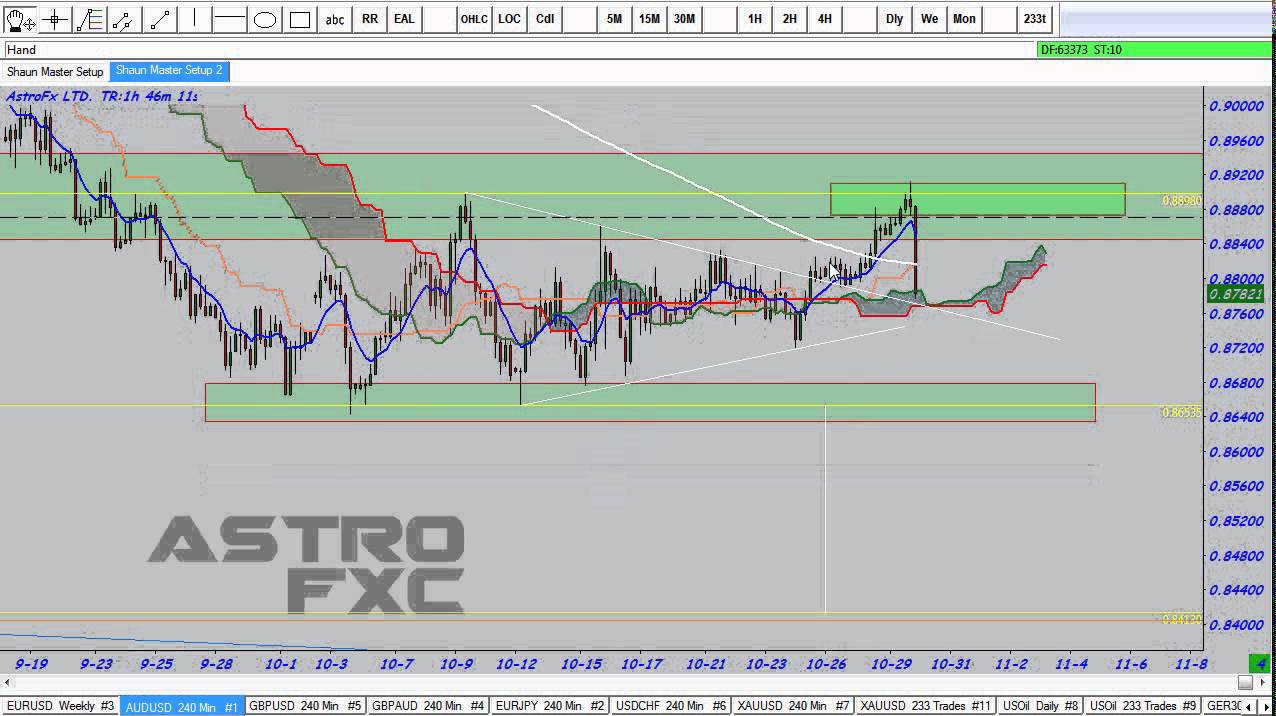Choose the Fibonacci fan drawing tool
This screenshot has height=716, width=1276.
(x=90, y=19)
